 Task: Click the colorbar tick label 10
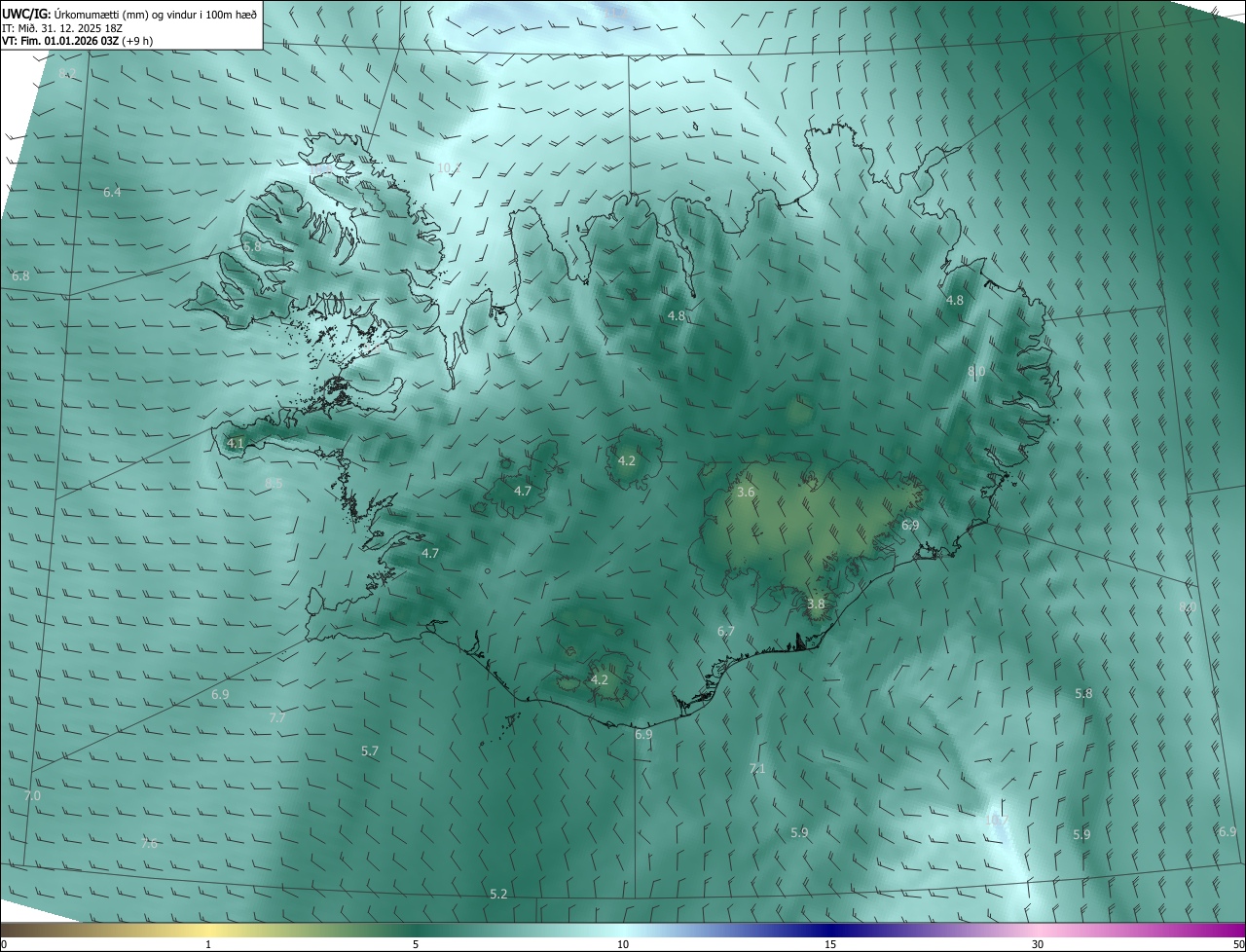pos(623,945)
